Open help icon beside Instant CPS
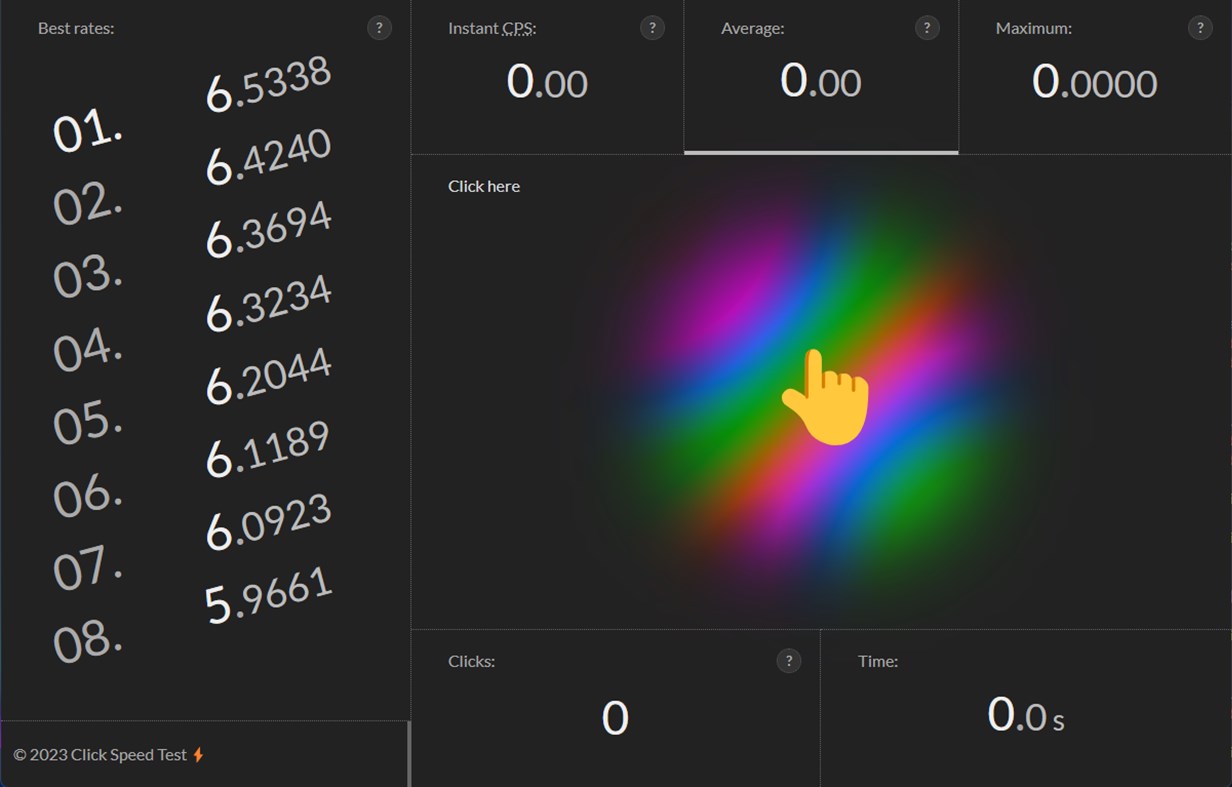1232x787 pixels. 652,28
